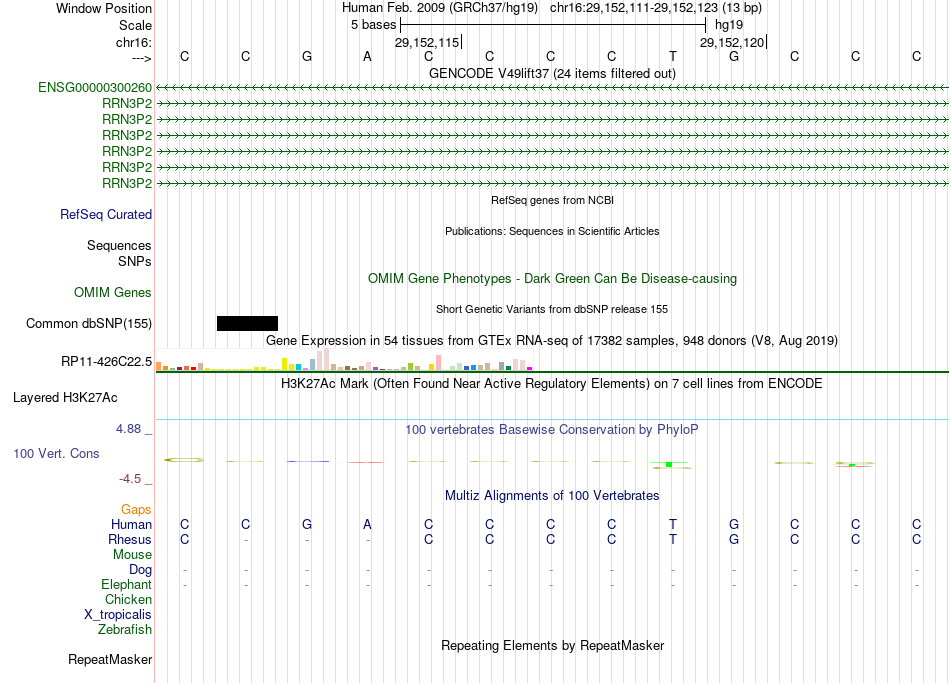Click the 100 vertebrates Basewise Conservation title
The image size is (950, 683).
point(552,430)
